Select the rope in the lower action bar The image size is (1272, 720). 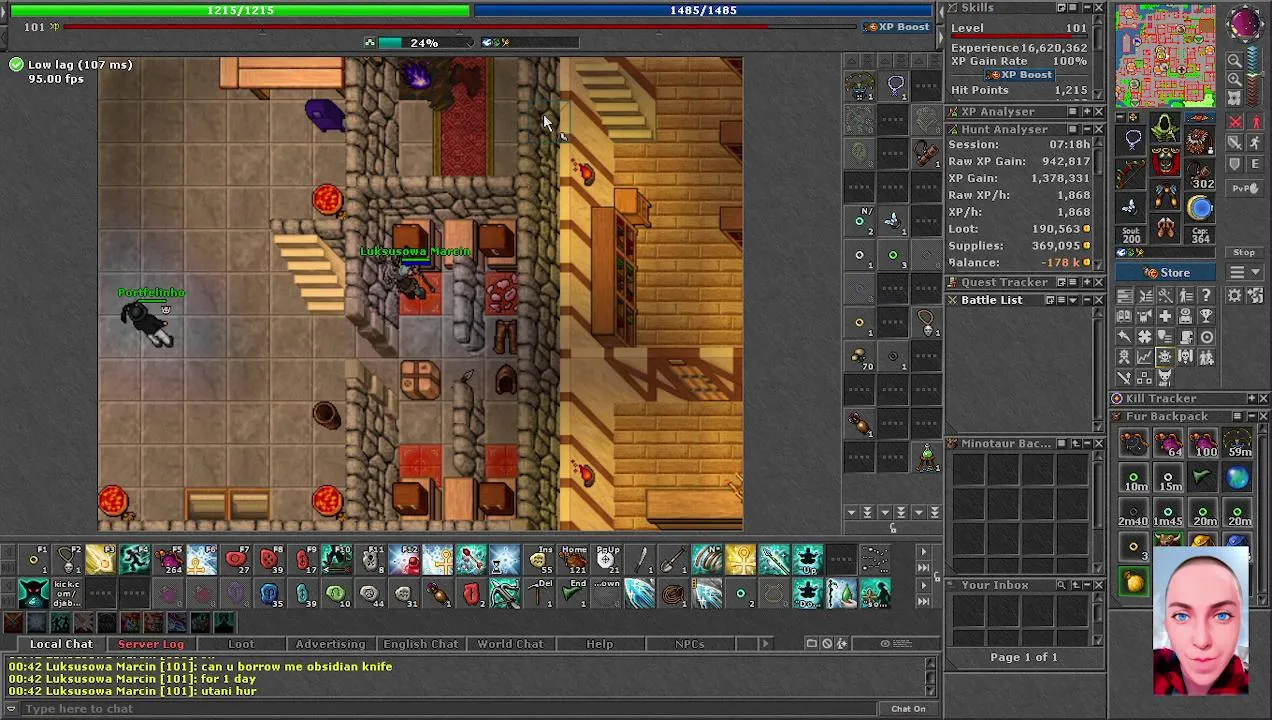pos(674,594)
